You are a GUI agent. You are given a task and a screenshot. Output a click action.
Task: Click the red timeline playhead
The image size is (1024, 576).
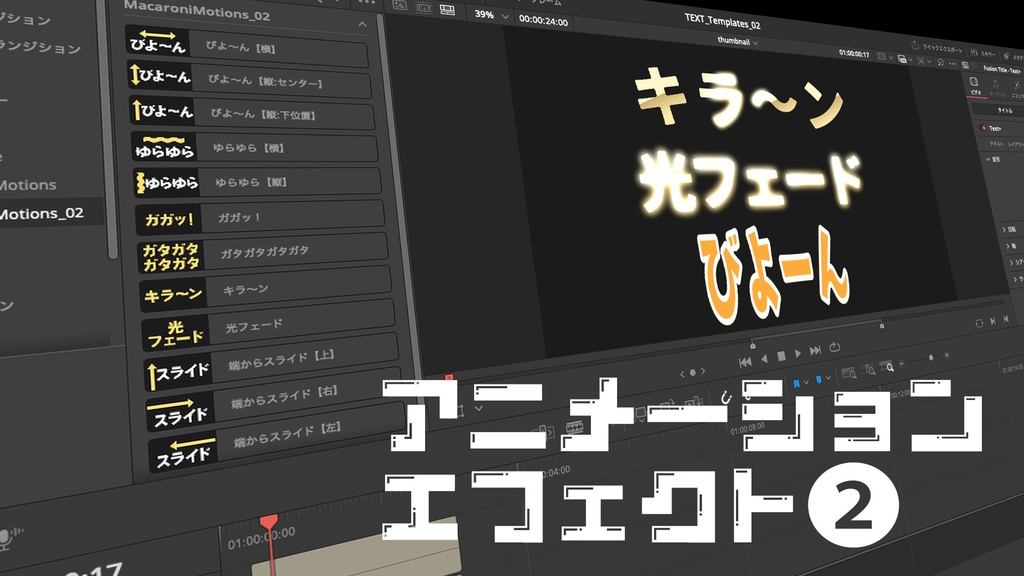pos(269,522)
